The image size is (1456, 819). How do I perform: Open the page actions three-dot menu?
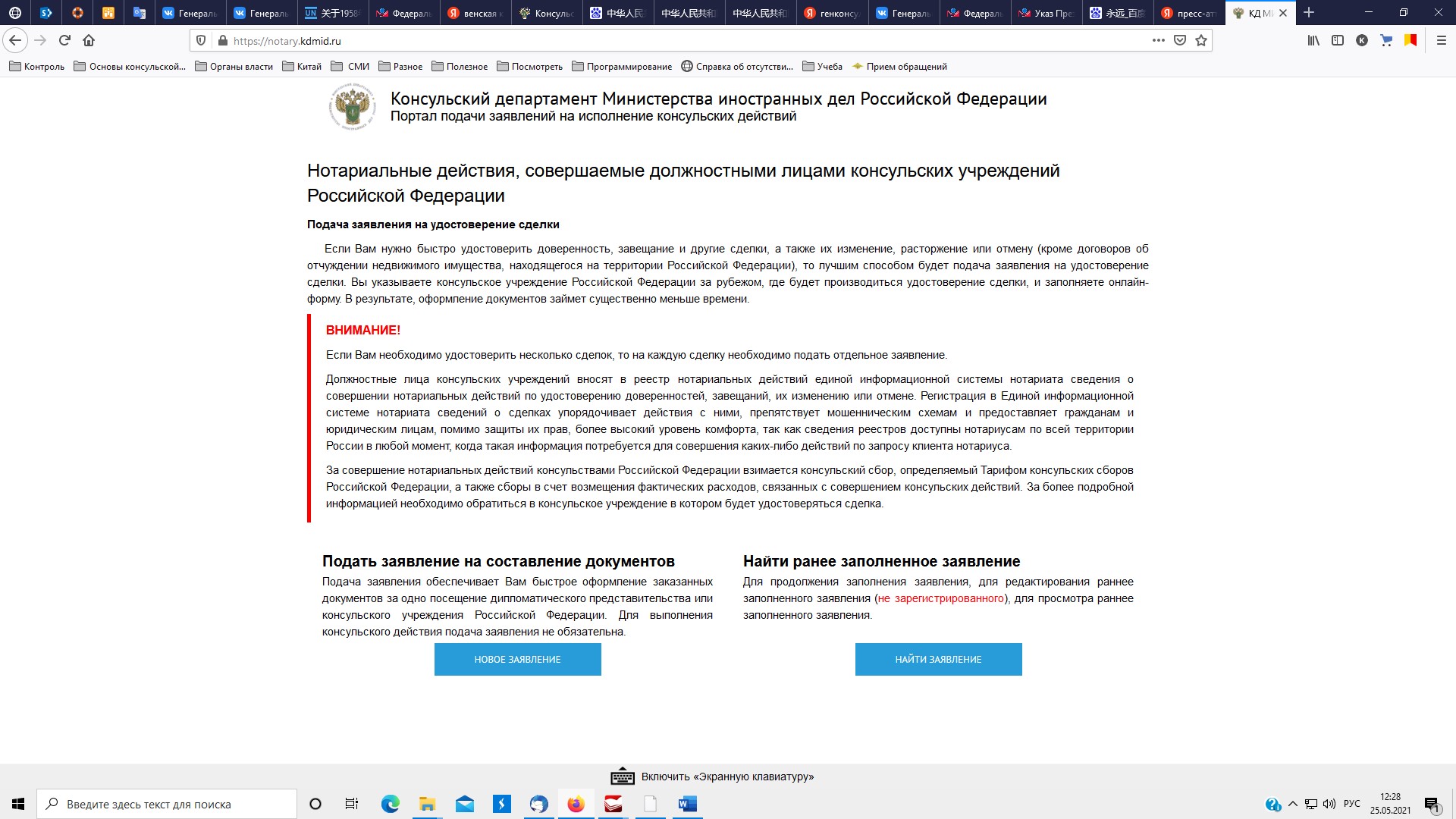click(x=1158, y=40)
